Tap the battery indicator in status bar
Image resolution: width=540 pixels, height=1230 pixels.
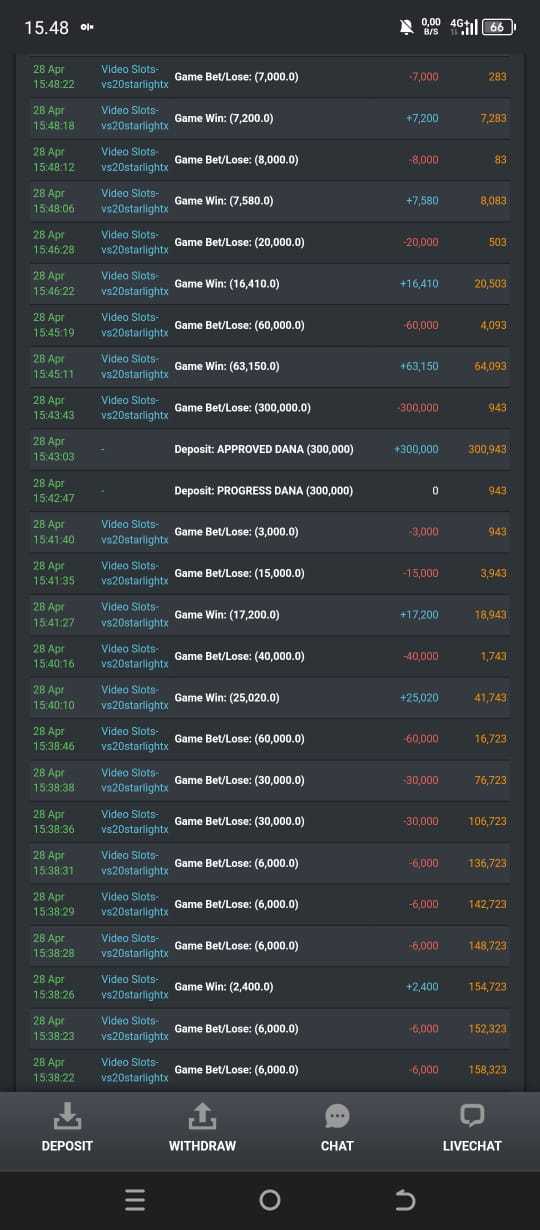[499, 27]
